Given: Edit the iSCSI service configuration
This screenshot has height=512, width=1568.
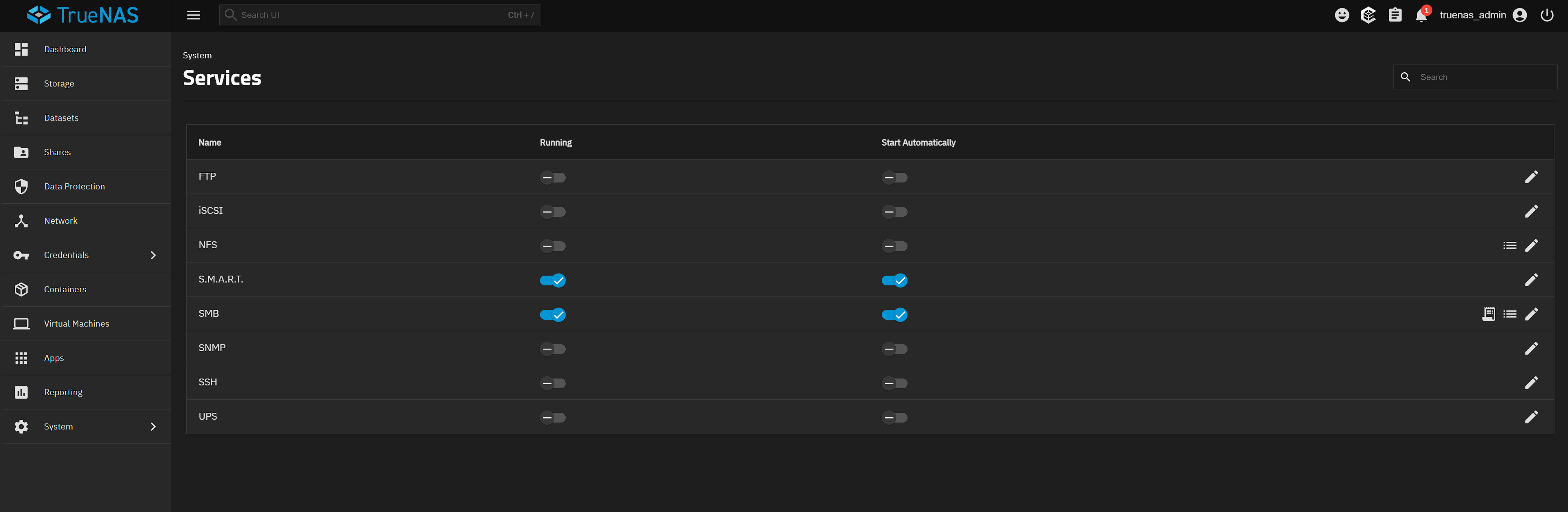Looking at the screenshot, I should click(x=1531, y=211).
